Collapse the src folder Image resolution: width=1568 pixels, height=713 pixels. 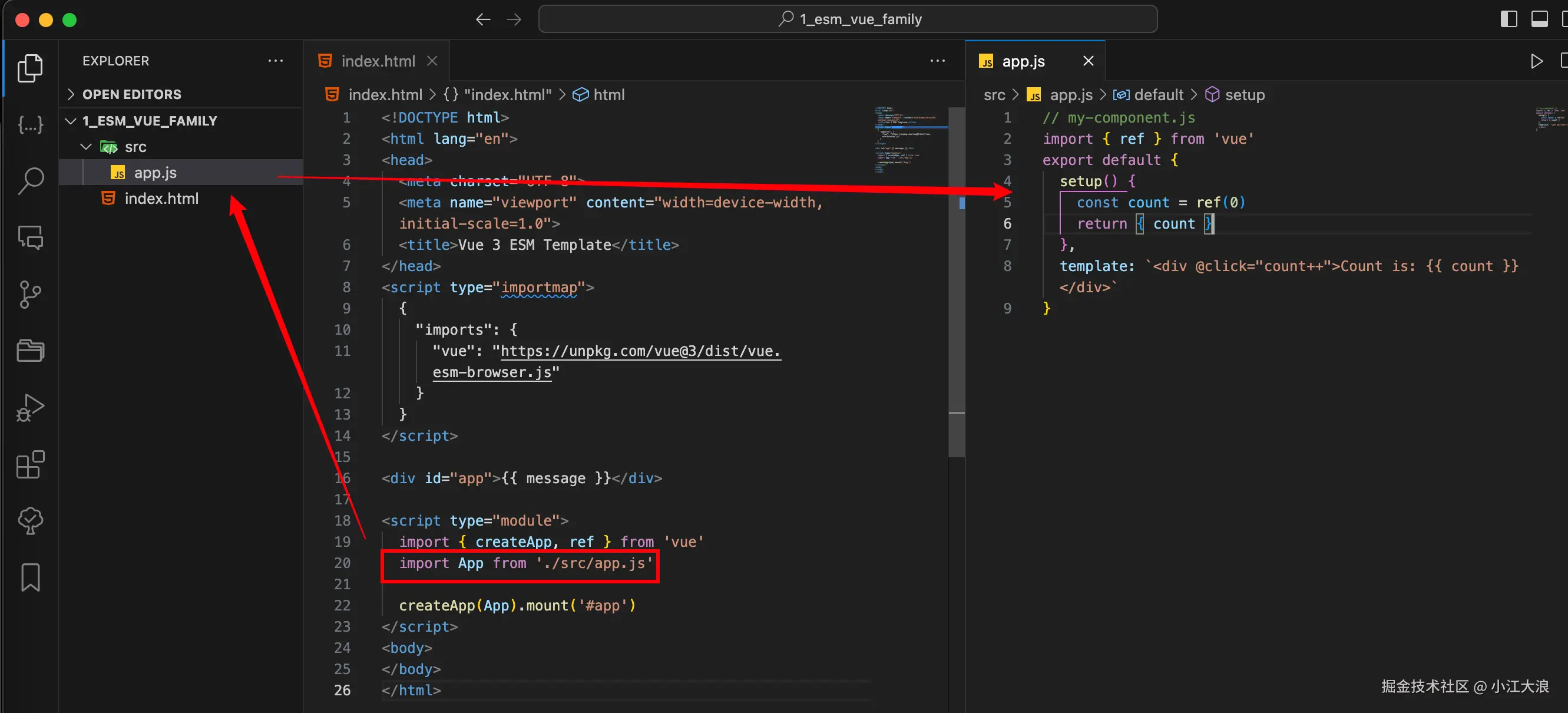tap(135, 147)
